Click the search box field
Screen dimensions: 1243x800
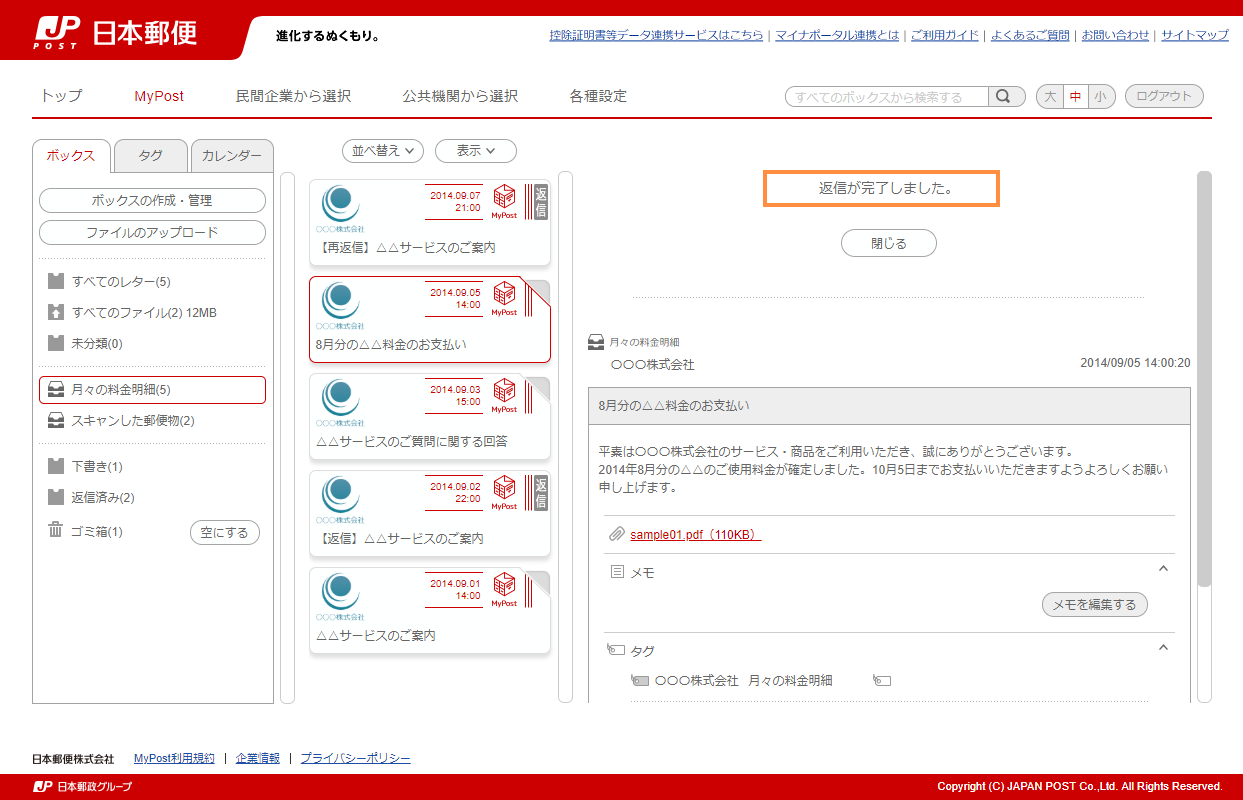pos(887,97)
